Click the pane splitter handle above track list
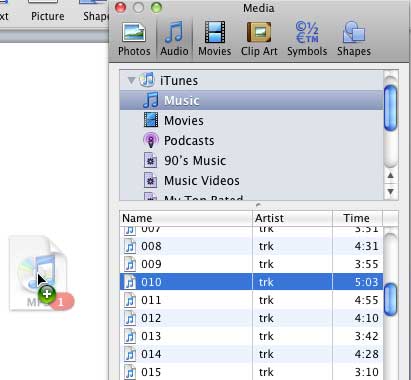 [x=258, y=205]
